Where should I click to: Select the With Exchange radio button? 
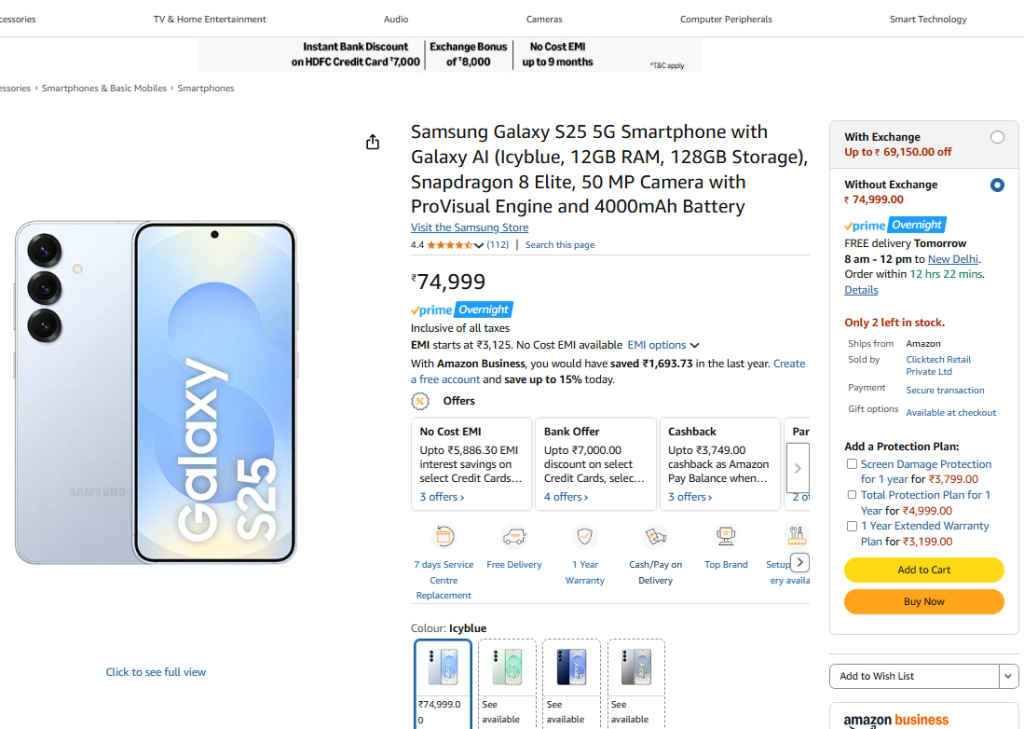997,137
